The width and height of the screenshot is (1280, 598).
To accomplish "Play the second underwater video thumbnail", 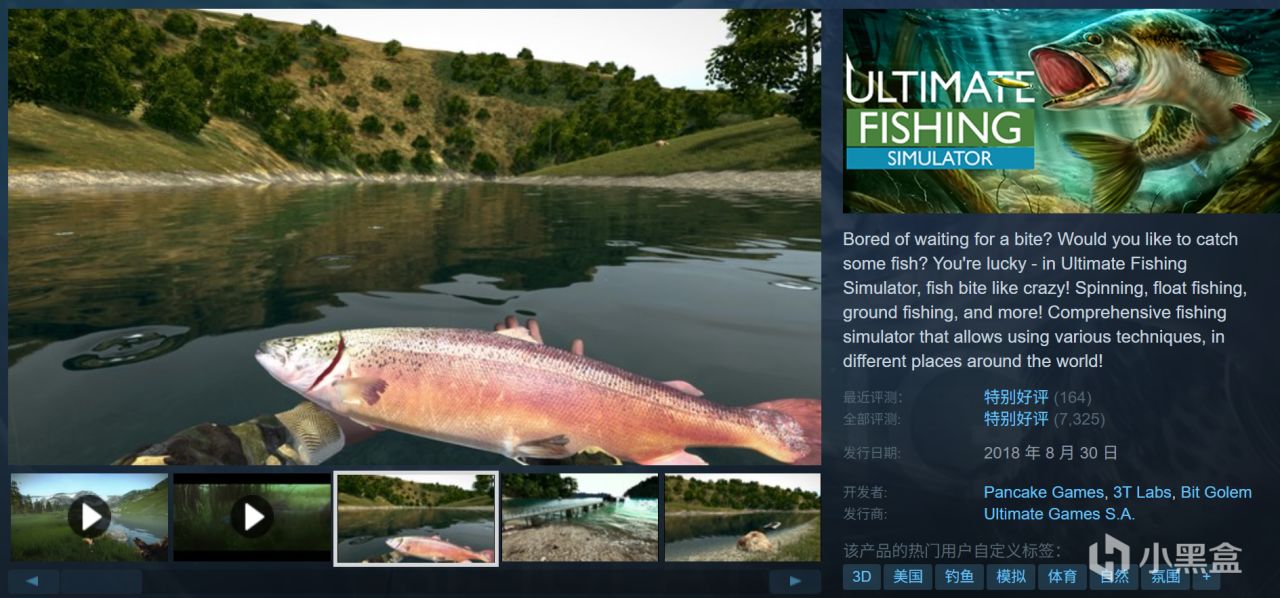I will pos(252,517).
